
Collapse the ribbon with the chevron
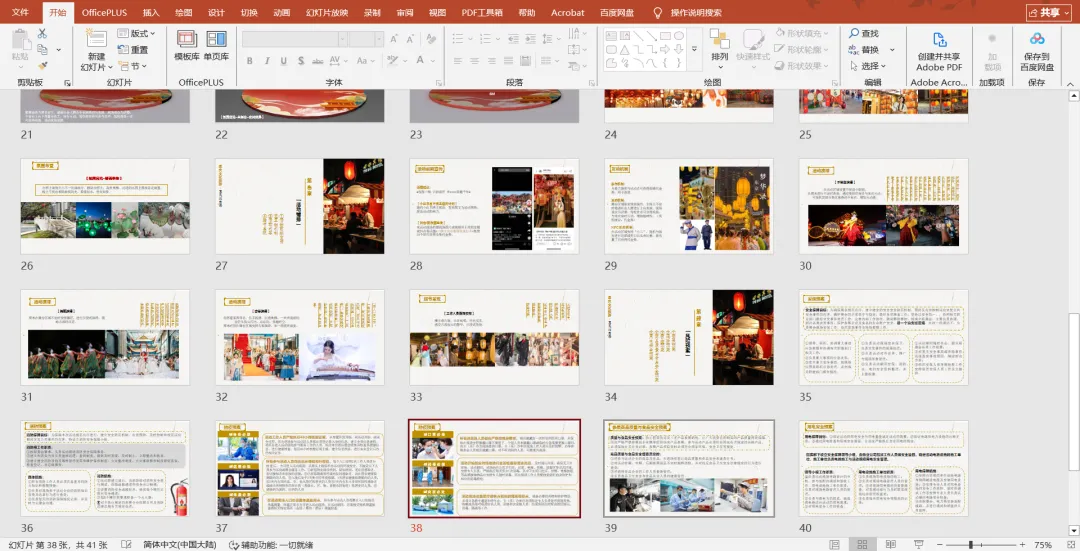click(x=1070, y=83)
